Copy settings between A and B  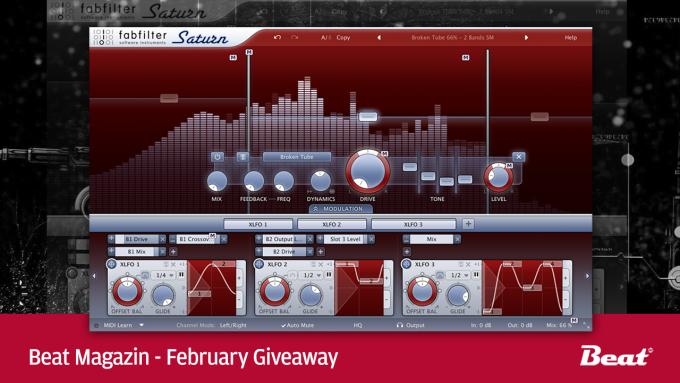pyautogui.click(x=343, y=38)
